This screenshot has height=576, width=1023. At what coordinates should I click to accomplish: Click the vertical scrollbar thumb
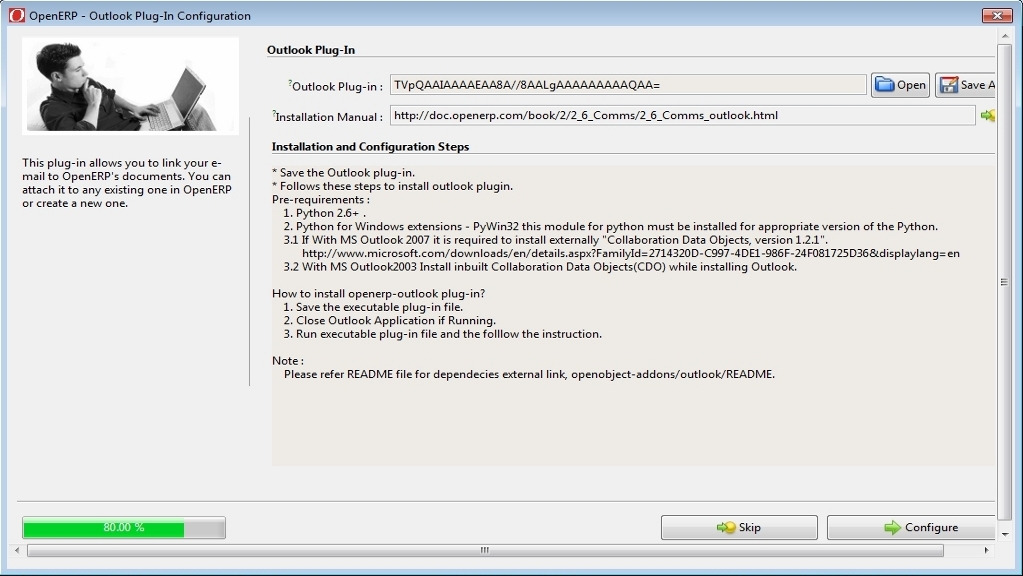pyautogui.click(x=1004, y=282)
